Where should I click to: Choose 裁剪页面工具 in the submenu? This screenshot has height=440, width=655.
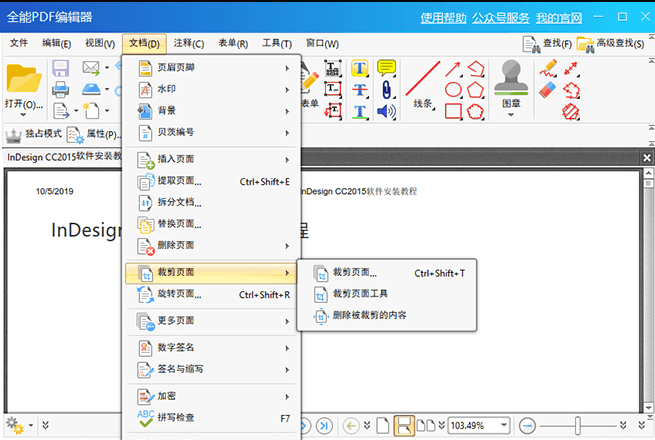click(x=387, y=294)
